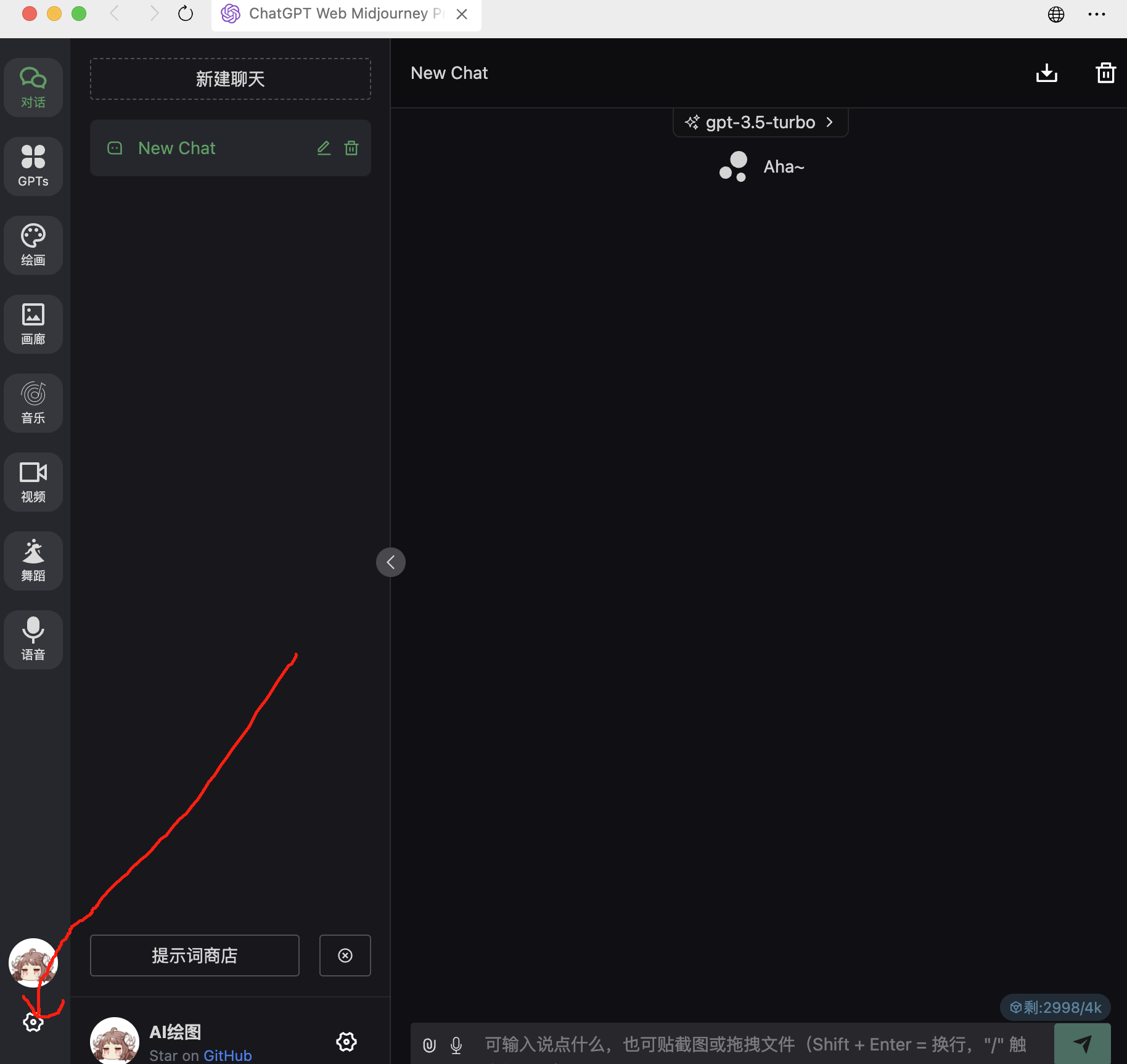Viewport: 1127px width, 1064px height.
Task: Follow the GitHub link
Action: pyautogui.click(x=227, y=1055)
